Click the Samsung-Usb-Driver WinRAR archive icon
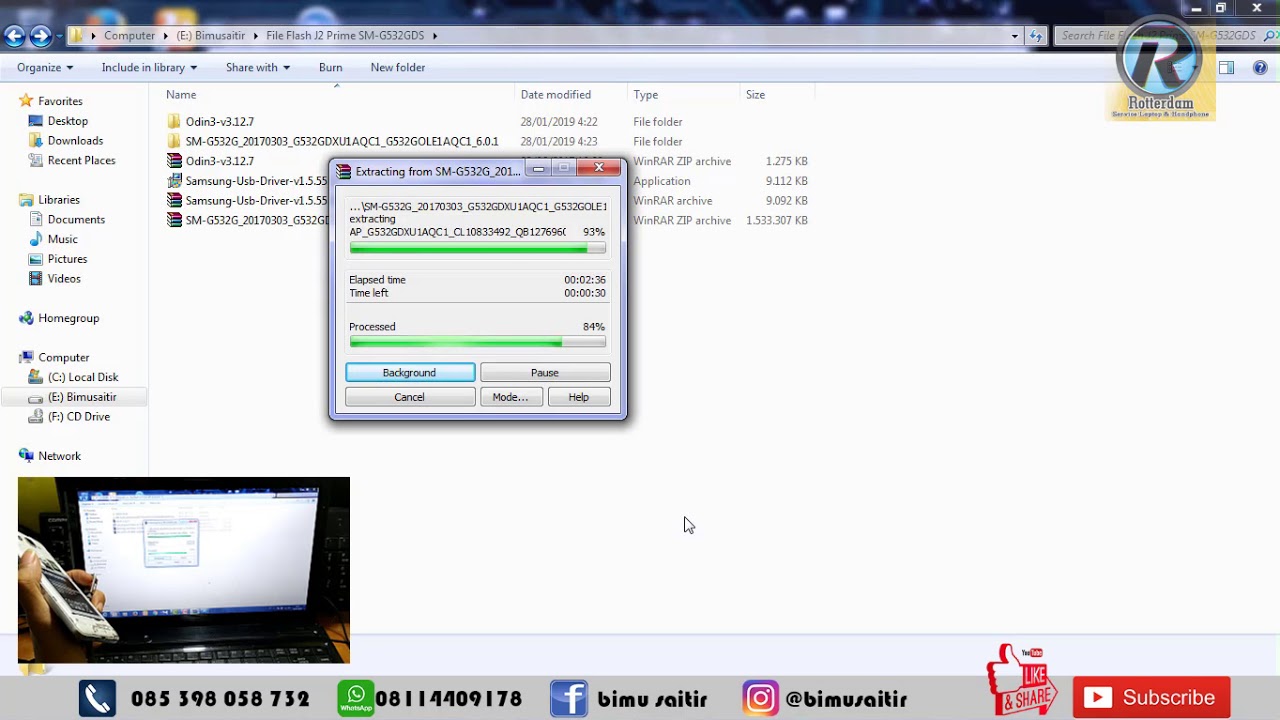The image size is (1280, 720). 174,201
